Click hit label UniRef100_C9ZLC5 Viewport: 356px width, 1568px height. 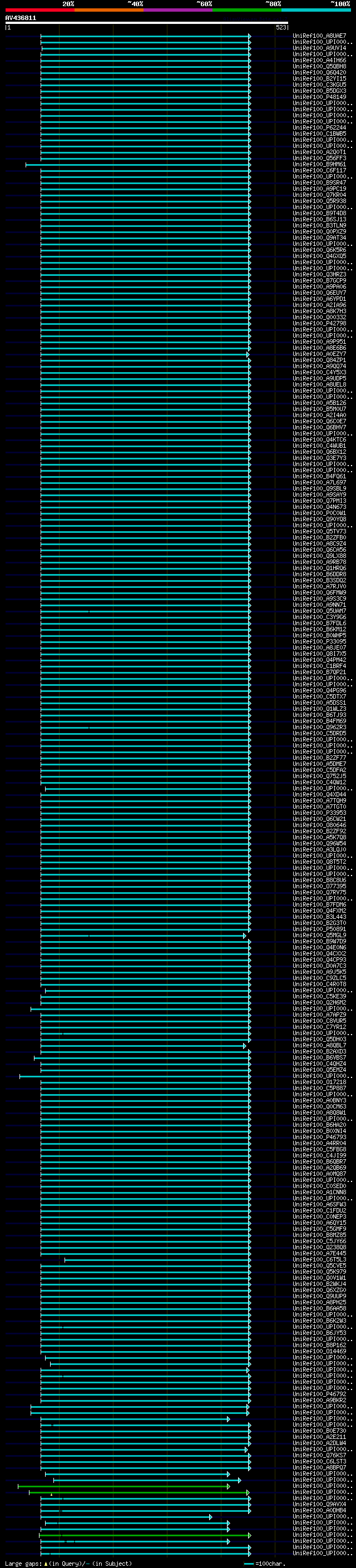coord(319,978)
